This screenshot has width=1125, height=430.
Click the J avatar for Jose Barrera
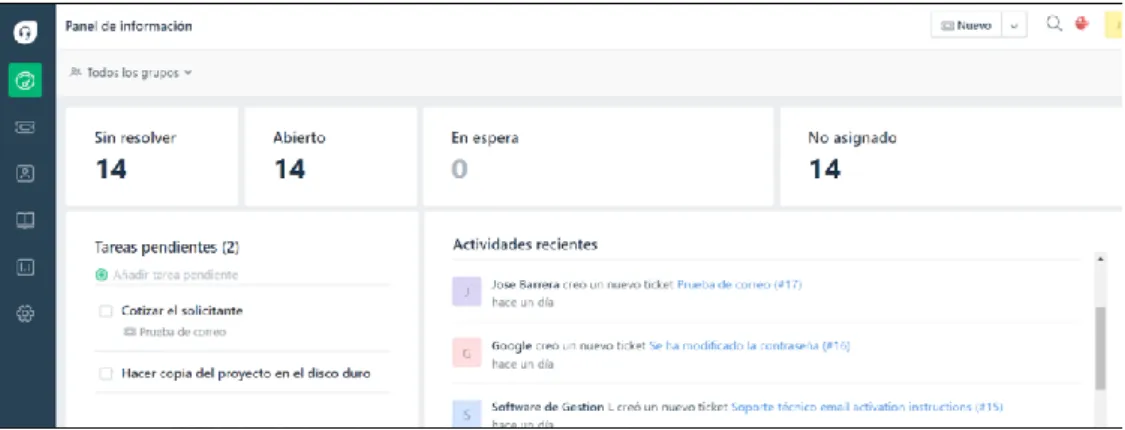coord(466,291)
